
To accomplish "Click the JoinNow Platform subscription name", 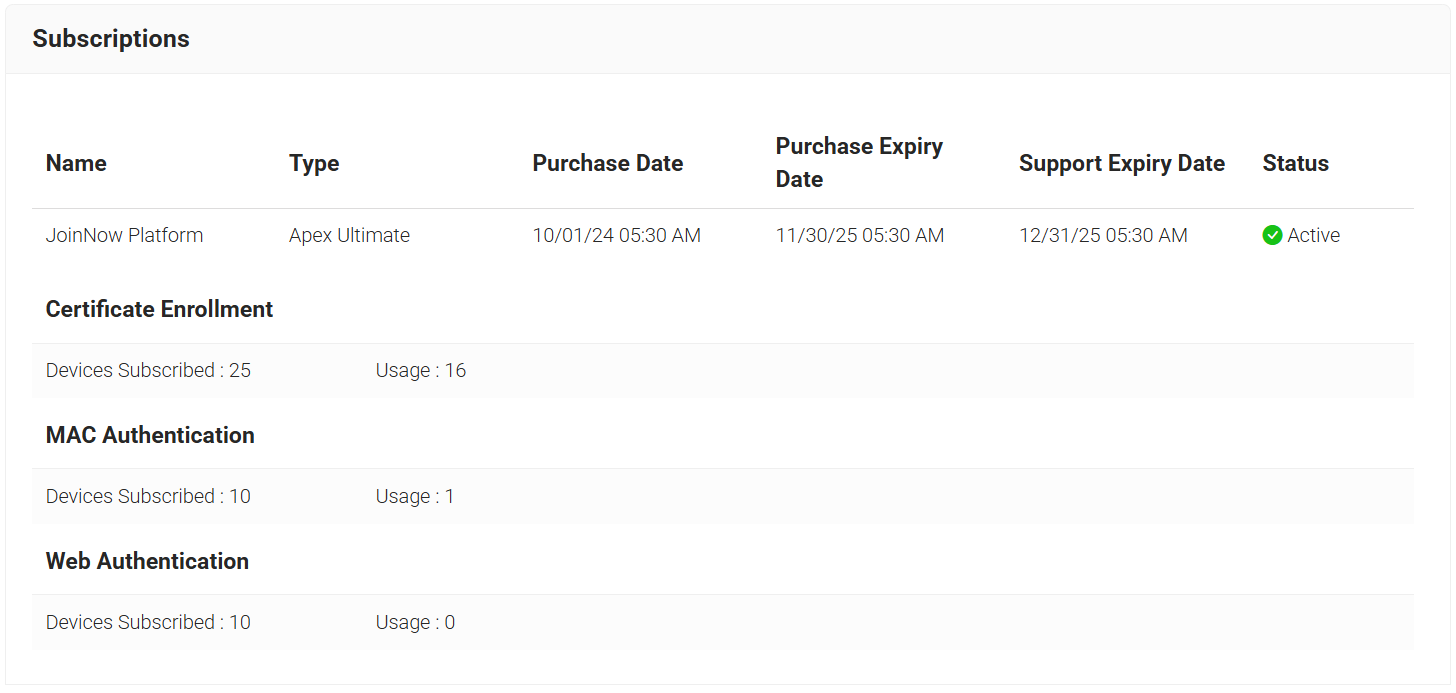I will [x=124, y=236].
